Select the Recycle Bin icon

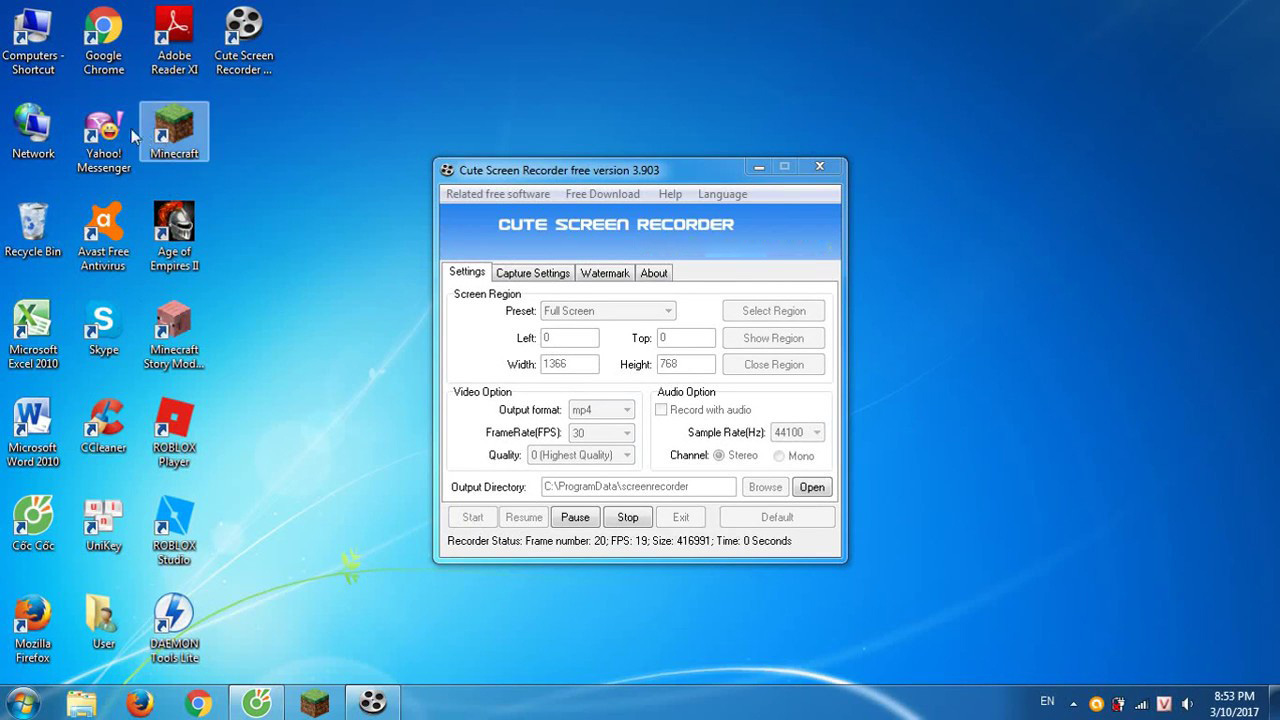click(x=33, y=230)
